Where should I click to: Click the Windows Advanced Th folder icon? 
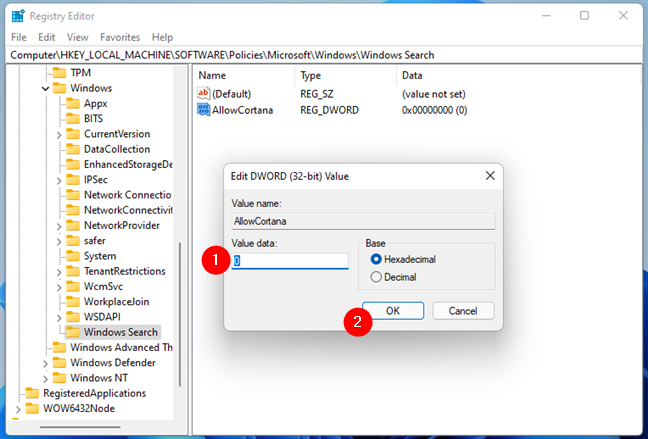coord(60,347)
